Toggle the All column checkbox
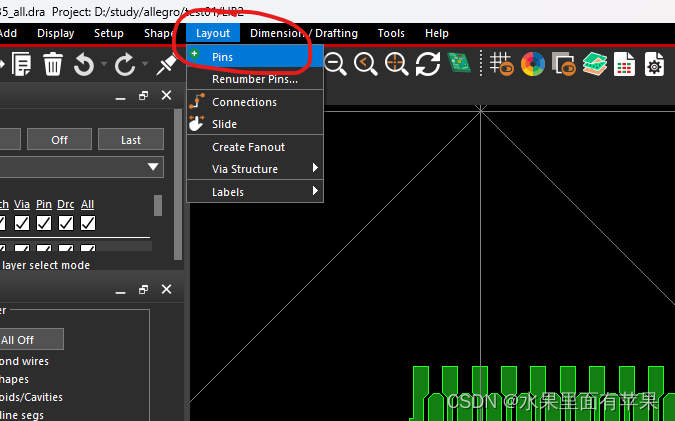 coord(88,223)
